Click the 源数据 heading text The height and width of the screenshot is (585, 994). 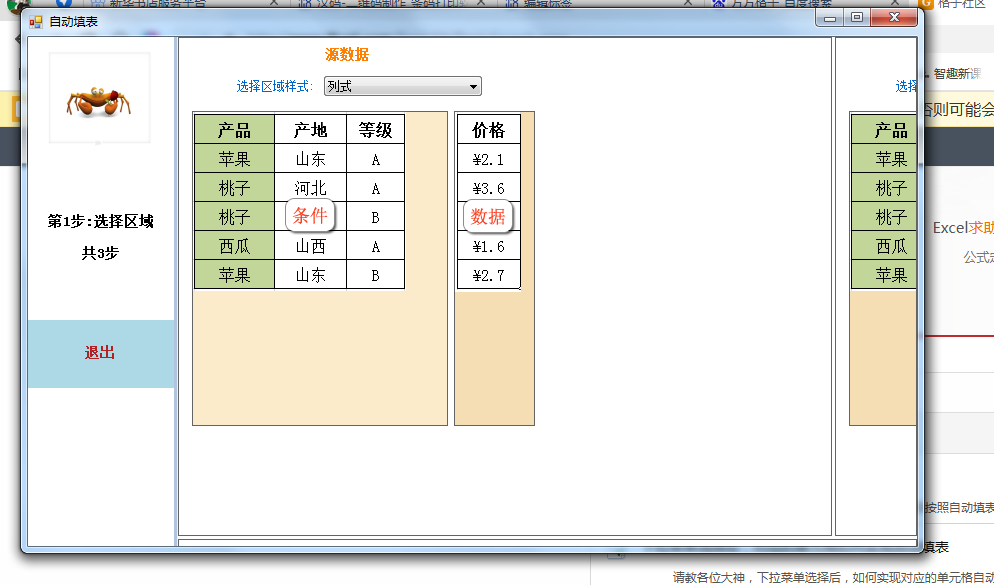pyautogui.click(x=347, y=55)
